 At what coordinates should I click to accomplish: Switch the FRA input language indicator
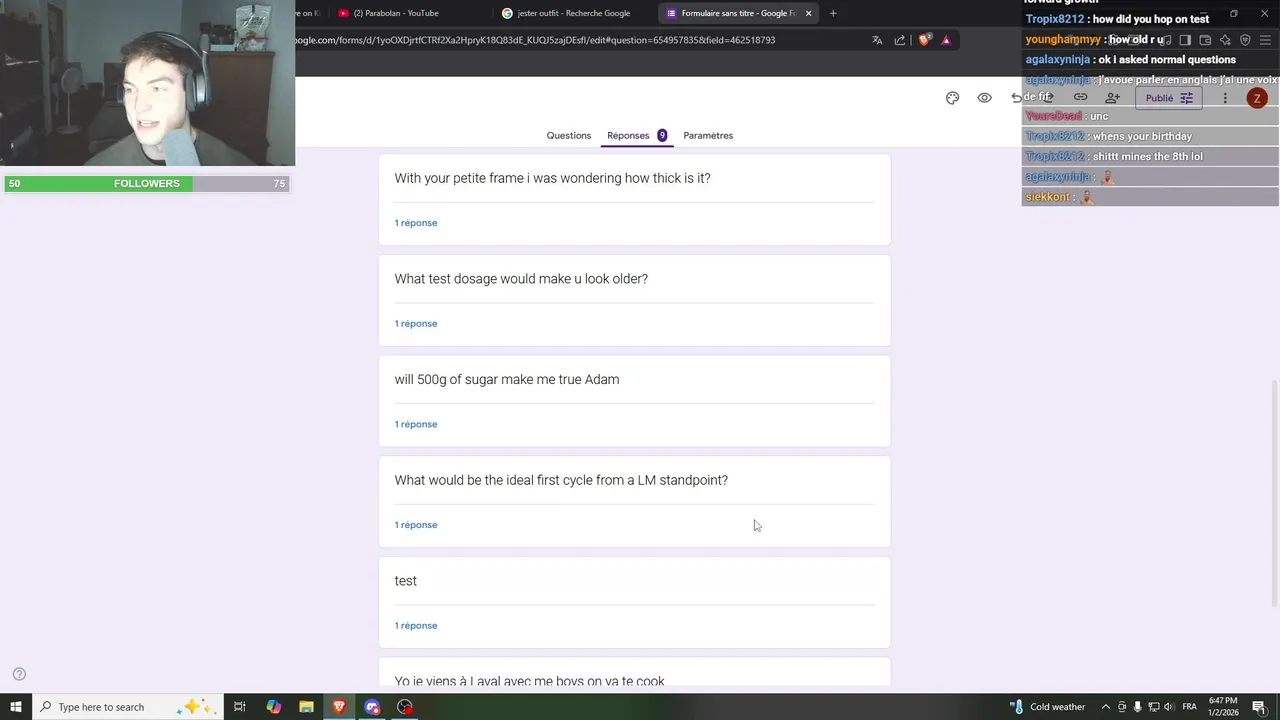tap(1189, 707)
